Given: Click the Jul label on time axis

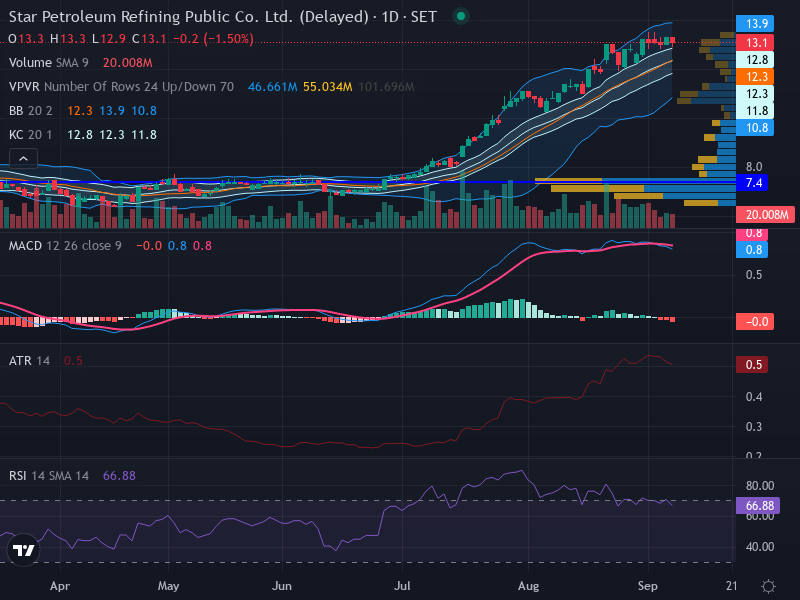Looking at the screenshot, I should click(402, 586).
